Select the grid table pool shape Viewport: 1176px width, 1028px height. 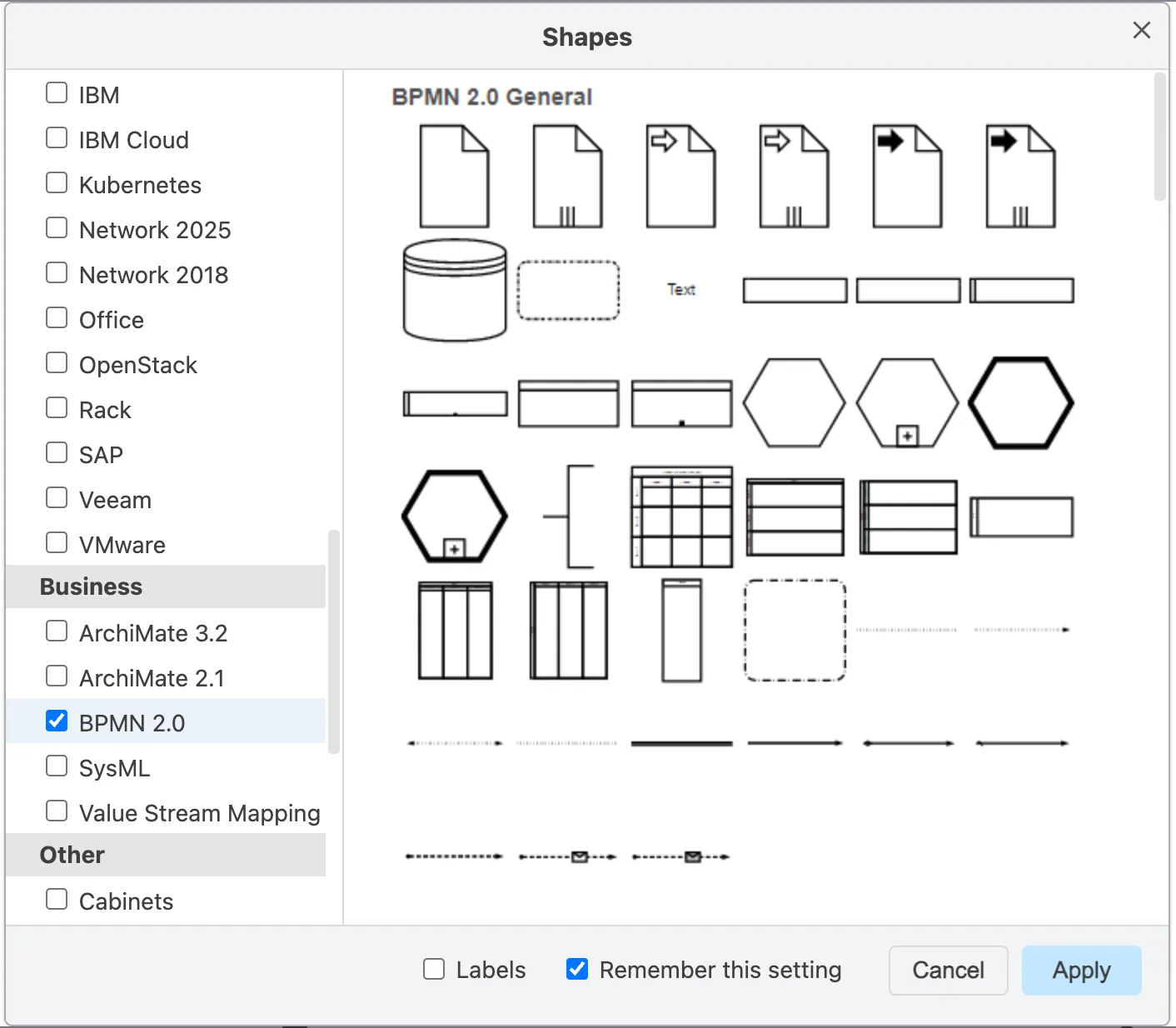click(681, 516)
